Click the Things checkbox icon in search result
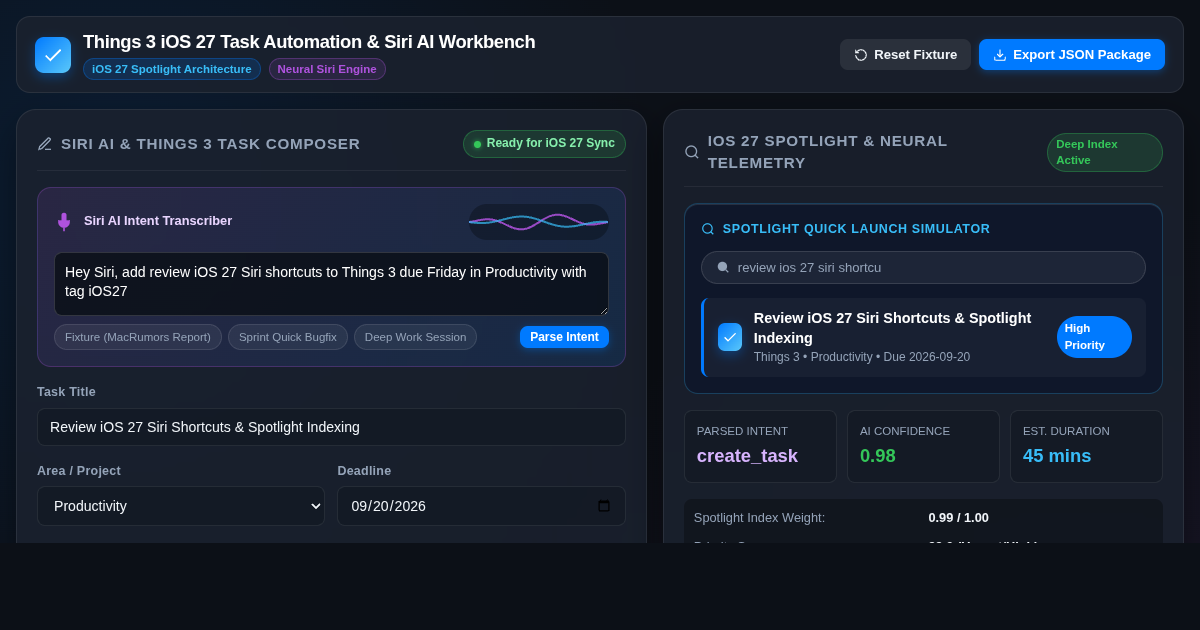Screen dimensions: 1200x630 730,337
